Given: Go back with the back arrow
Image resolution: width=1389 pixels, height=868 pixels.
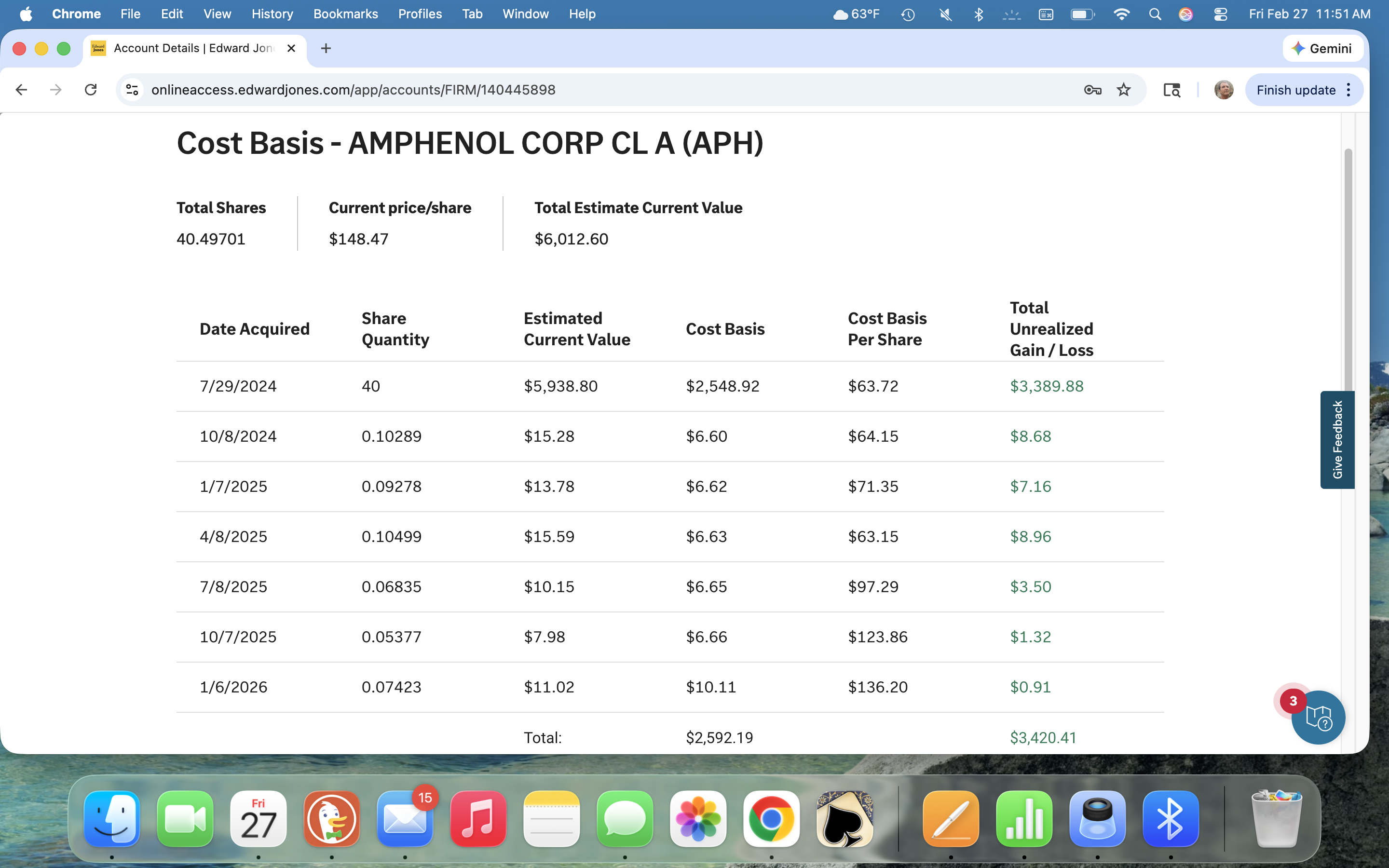Looking at the screenshot, I should point(22,90).
